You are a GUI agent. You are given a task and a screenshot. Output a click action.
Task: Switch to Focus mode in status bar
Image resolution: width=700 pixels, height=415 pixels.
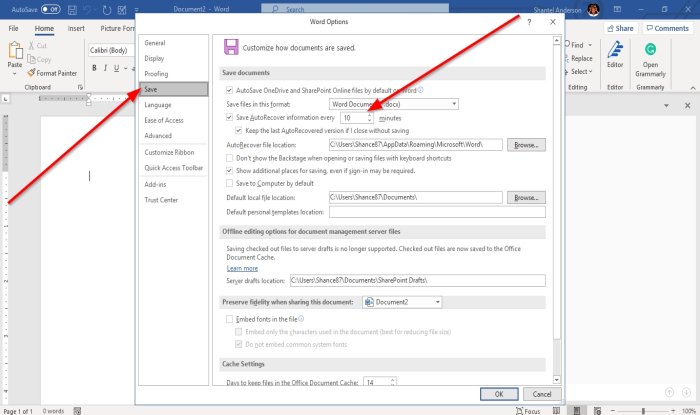coord(528,411)
